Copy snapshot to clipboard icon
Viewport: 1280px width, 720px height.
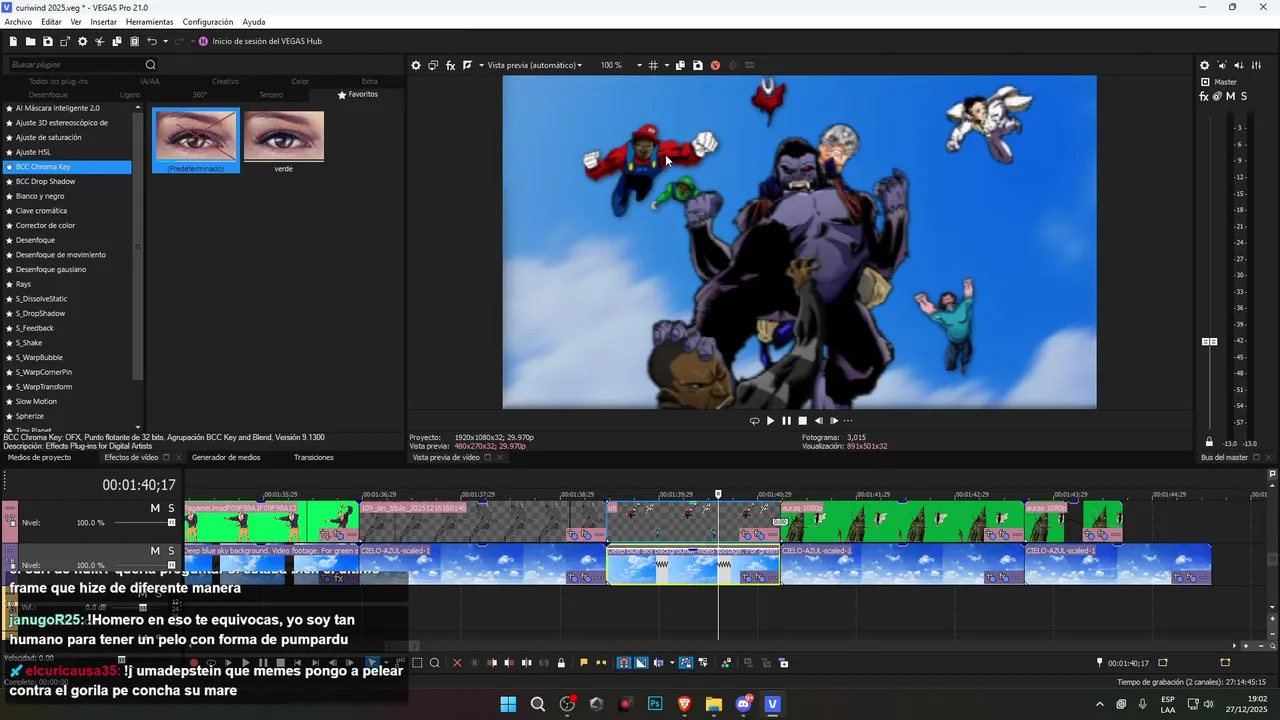point(680,65)
